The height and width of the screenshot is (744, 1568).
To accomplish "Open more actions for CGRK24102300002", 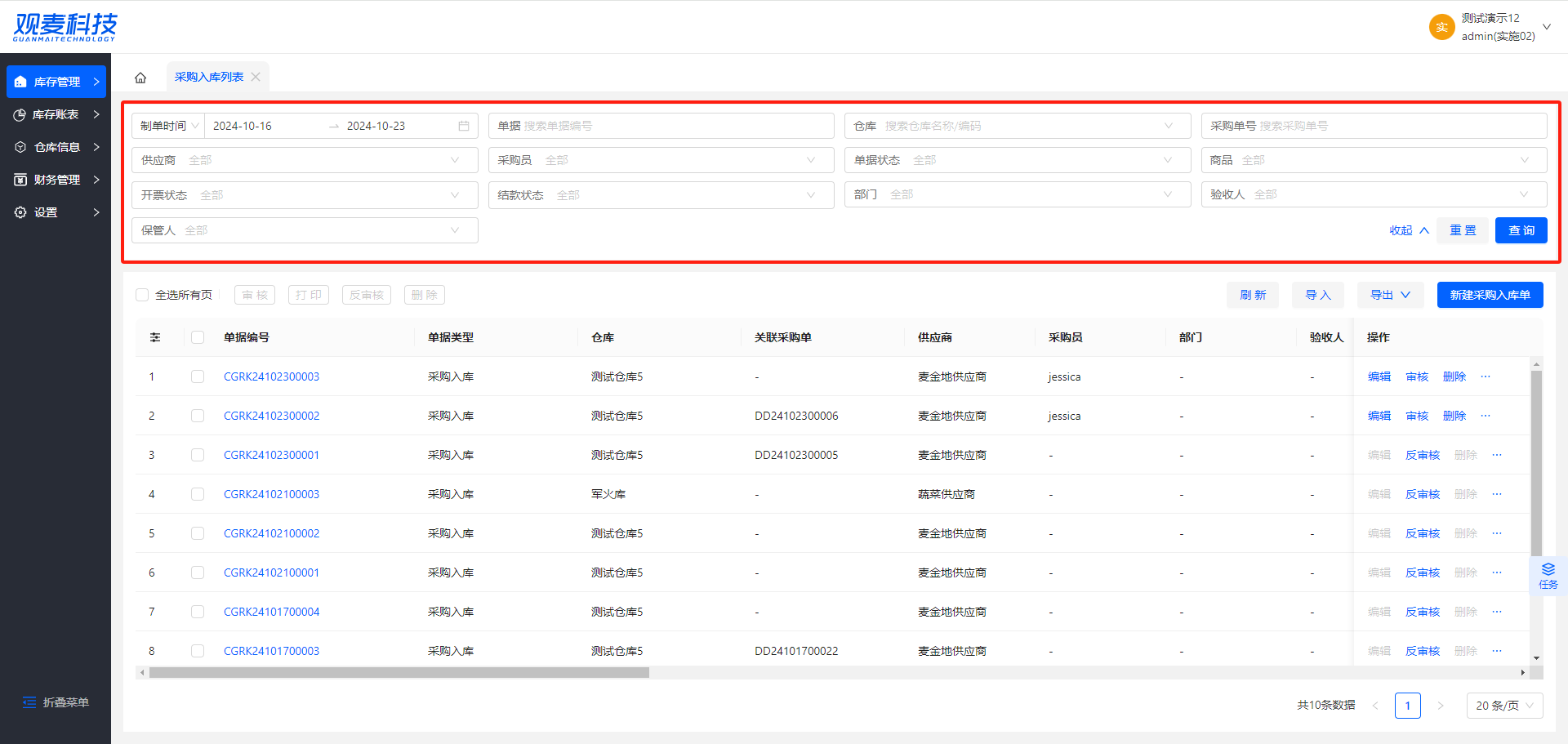I will pos(1486,416).
